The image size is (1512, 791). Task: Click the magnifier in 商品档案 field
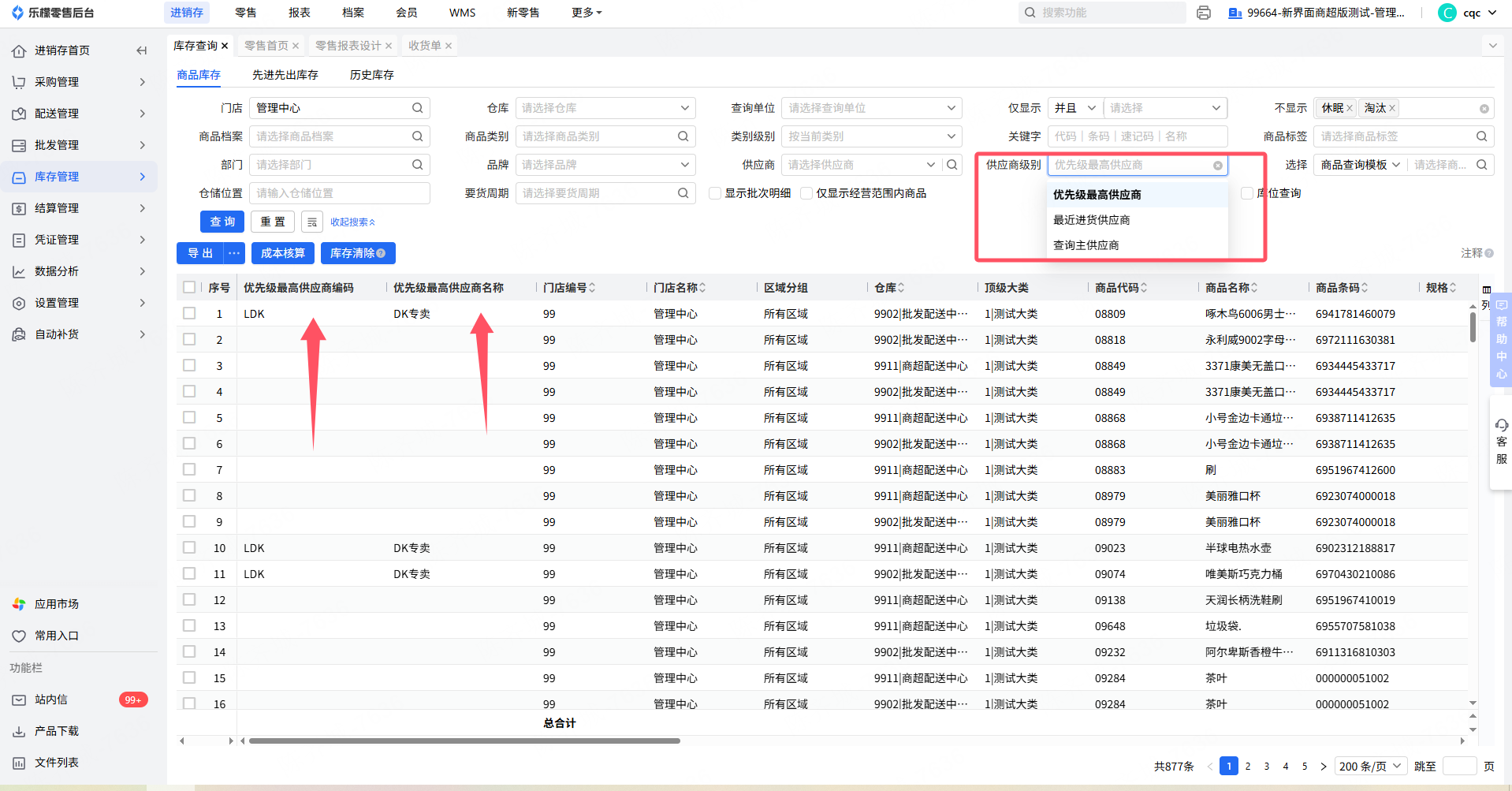coord(417,136)
